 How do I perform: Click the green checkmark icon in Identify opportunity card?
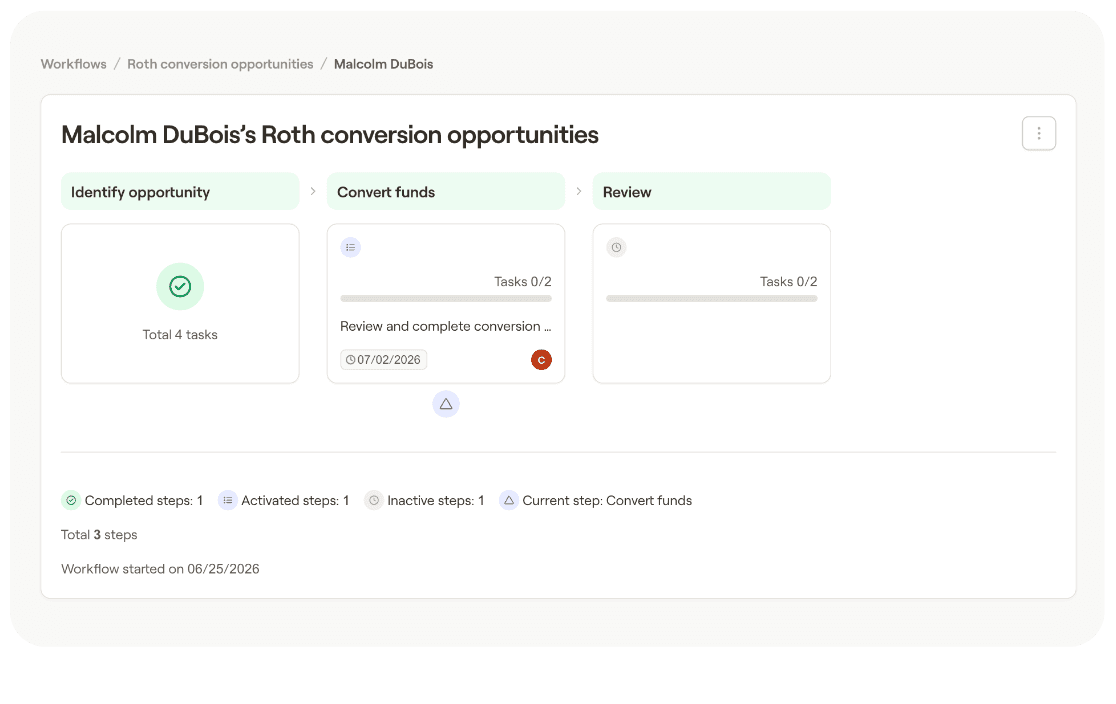[x=180, y=286]
